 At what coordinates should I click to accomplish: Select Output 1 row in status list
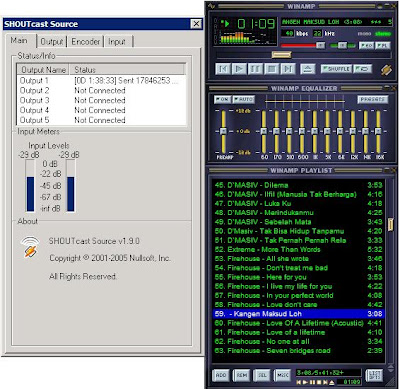(101, 80)
